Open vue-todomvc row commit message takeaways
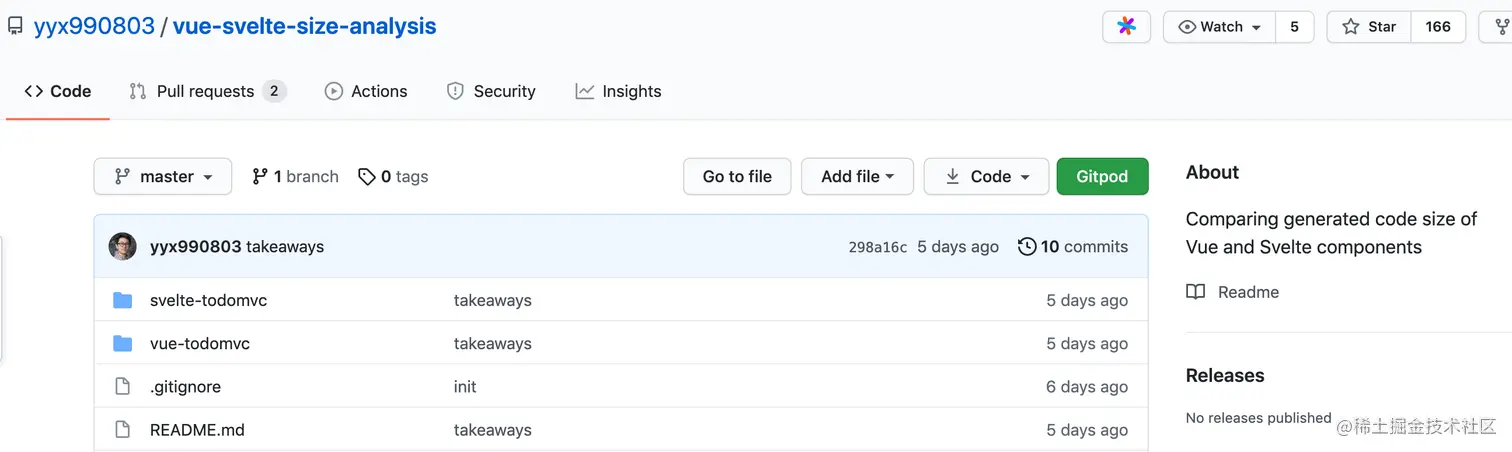 [x=493, y=343]
